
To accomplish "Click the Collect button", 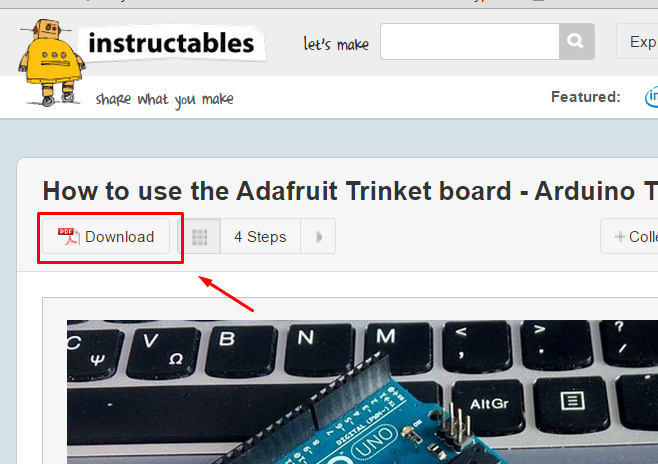I will pos(629,236).
